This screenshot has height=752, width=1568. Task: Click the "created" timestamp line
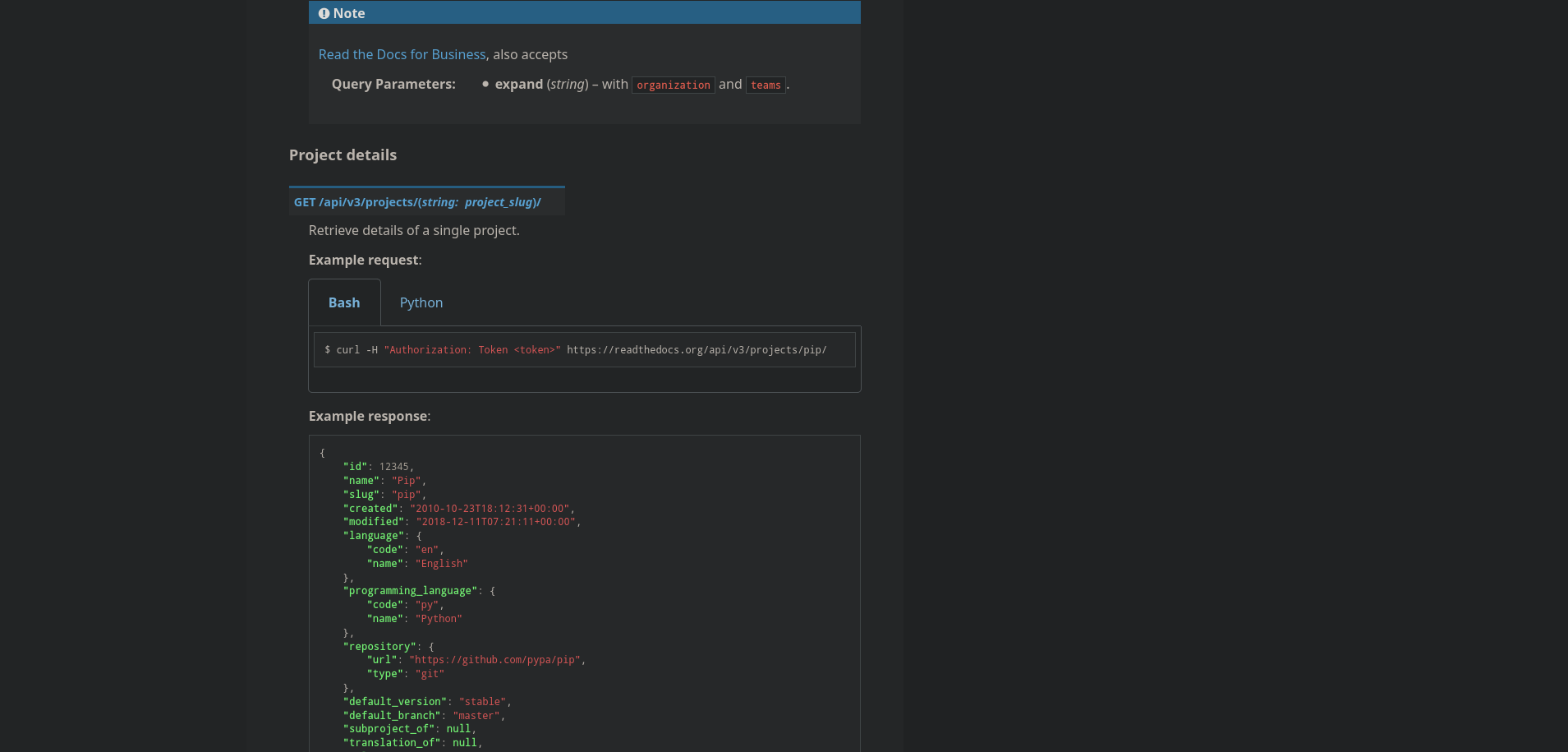(459, 509)
